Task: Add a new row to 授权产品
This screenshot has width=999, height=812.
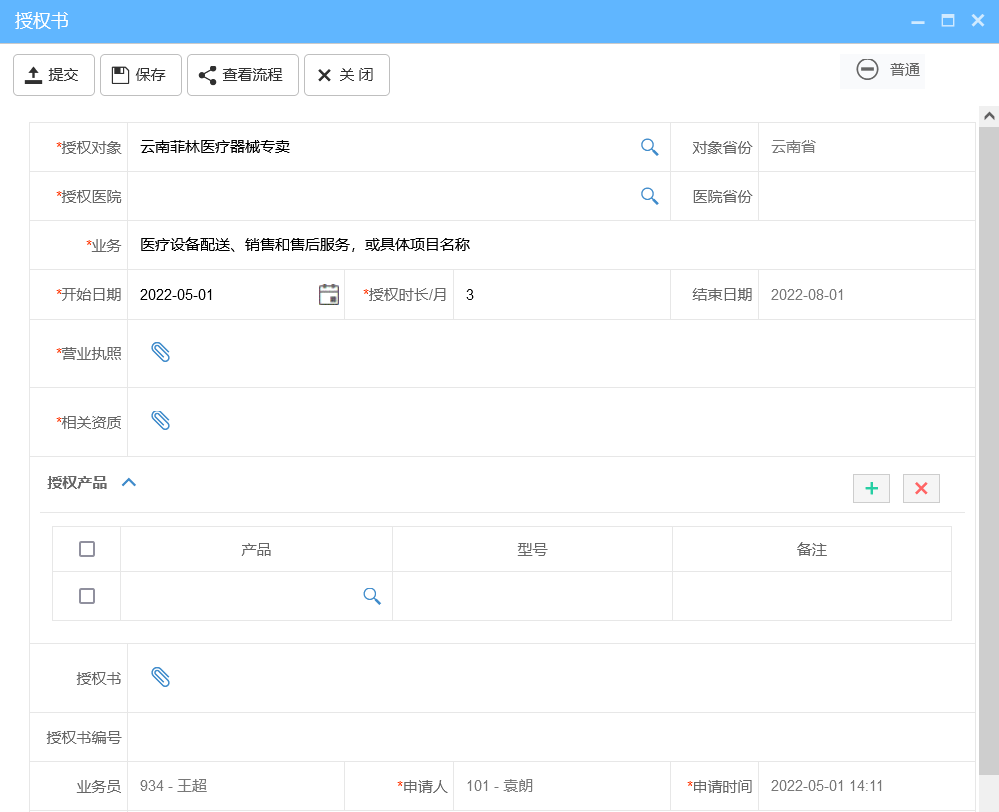Action: (x=870, y=488)
